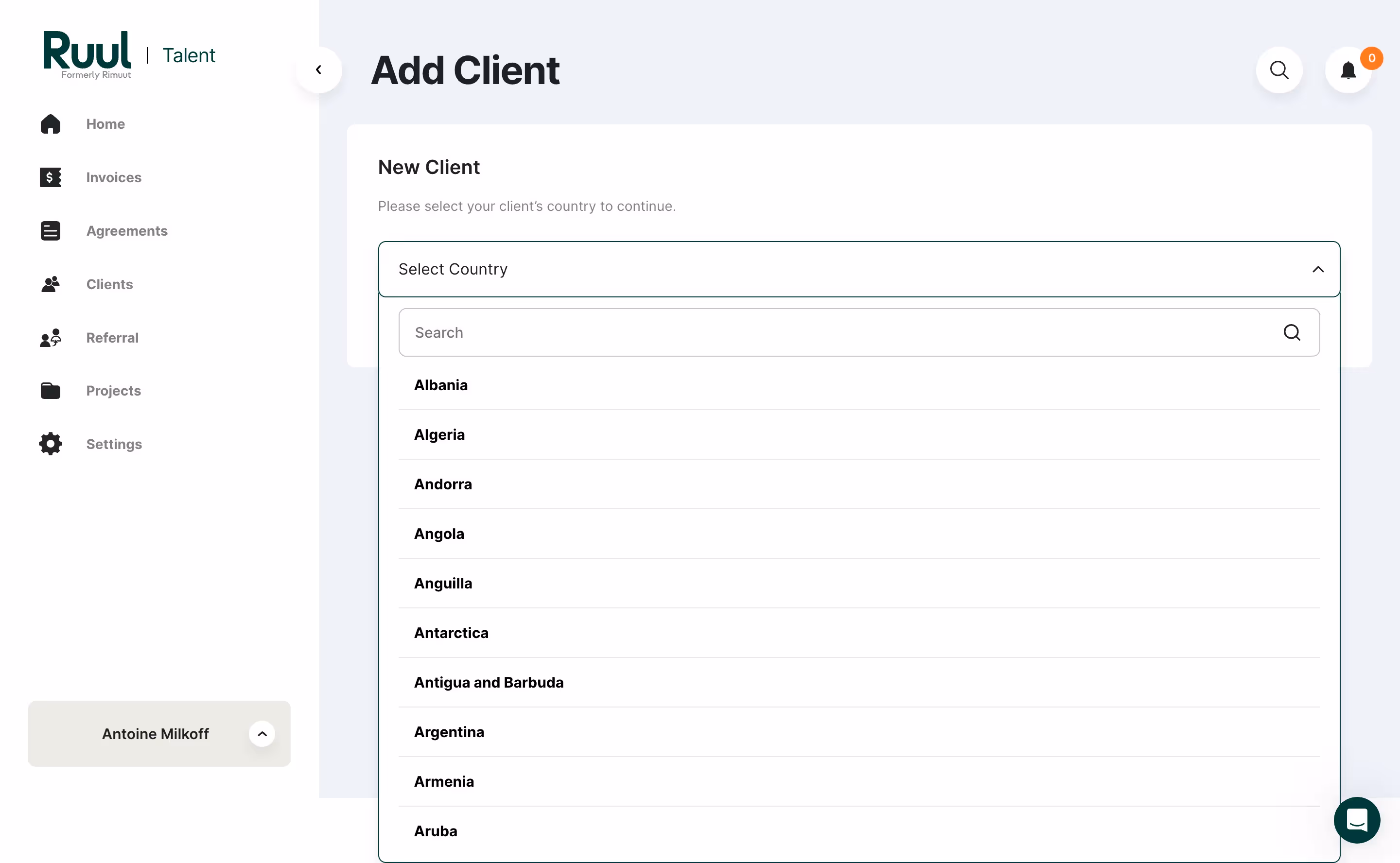Click the Agreements document icon

coord(50,231)
